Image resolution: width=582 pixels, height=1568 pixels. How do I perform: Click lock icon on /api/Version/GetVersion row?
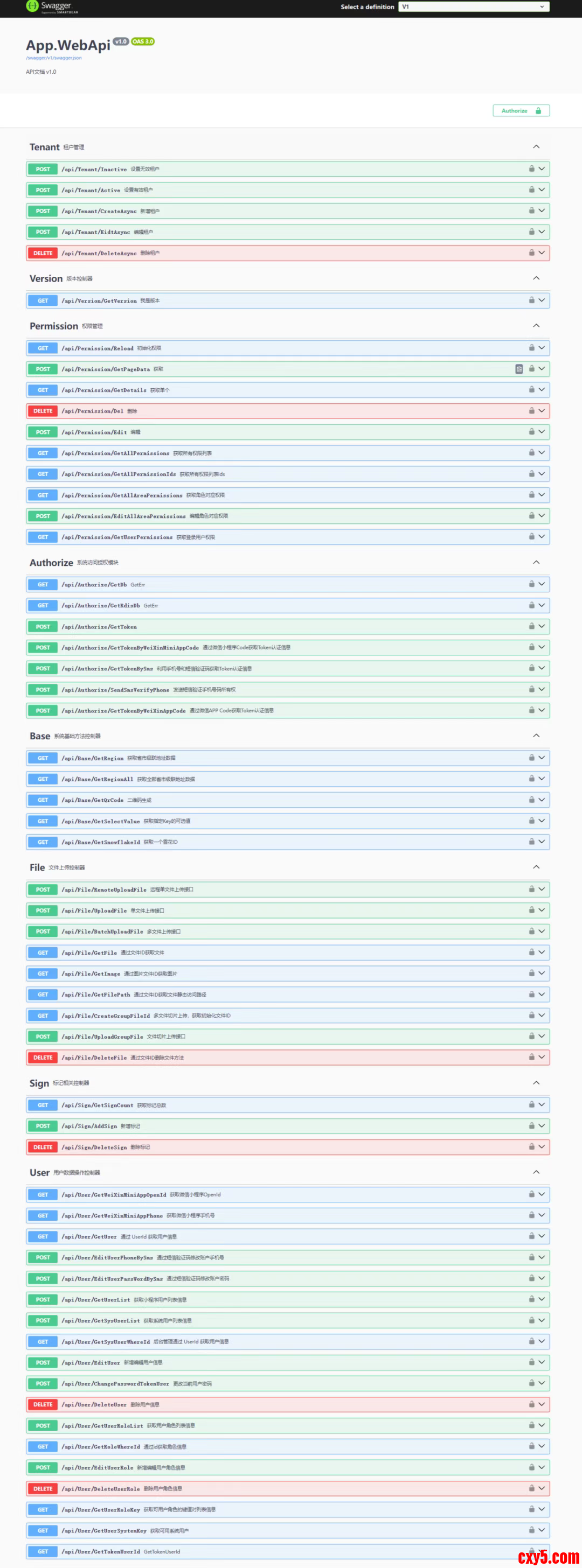click(x=531, y=300)
